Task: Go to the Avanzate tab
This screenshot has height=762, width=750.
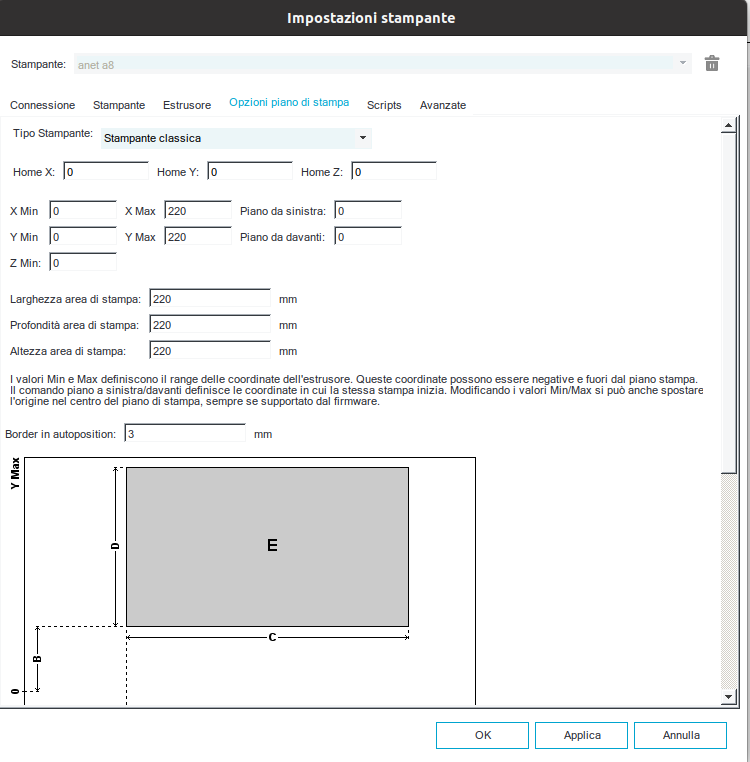Action: coord(443,105)
